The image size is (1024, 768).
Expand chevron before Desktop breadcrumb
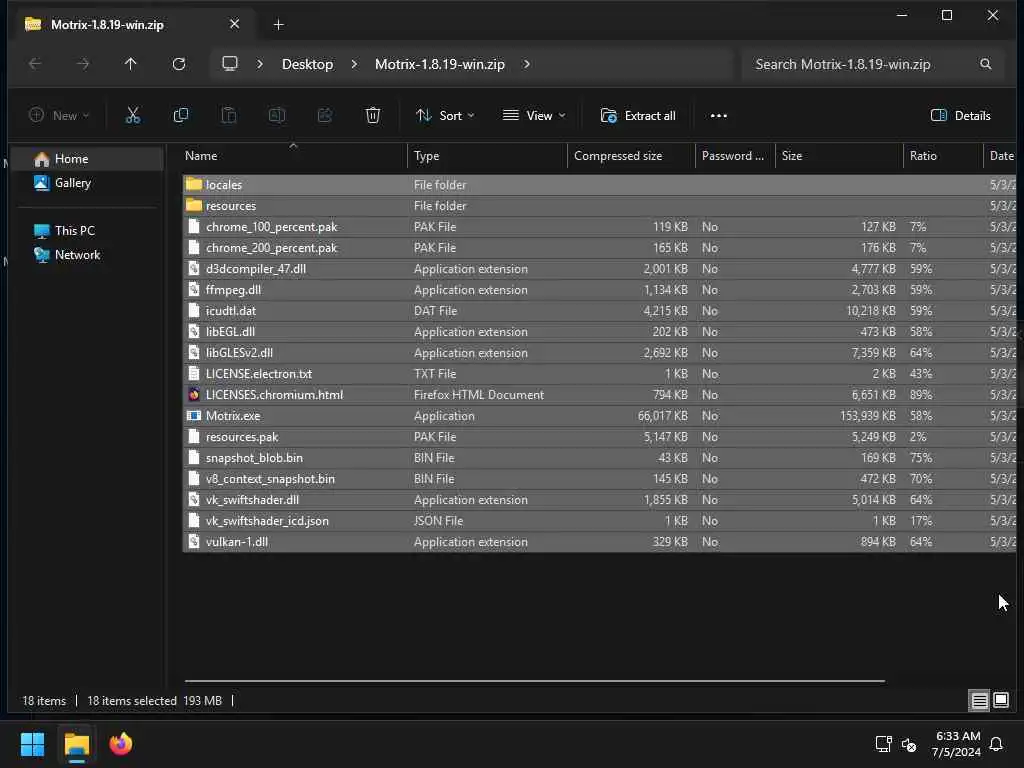click(x=260, y=64)
